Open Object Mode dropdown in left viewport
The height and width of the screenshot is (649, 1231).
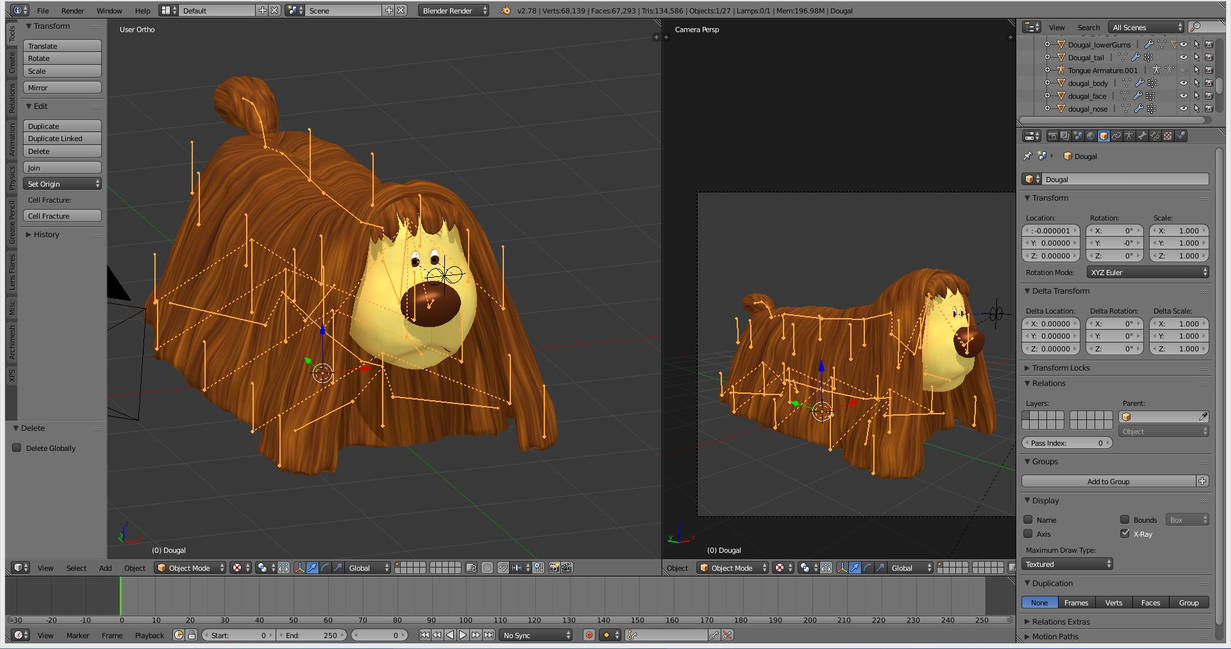tap(190, 568)
